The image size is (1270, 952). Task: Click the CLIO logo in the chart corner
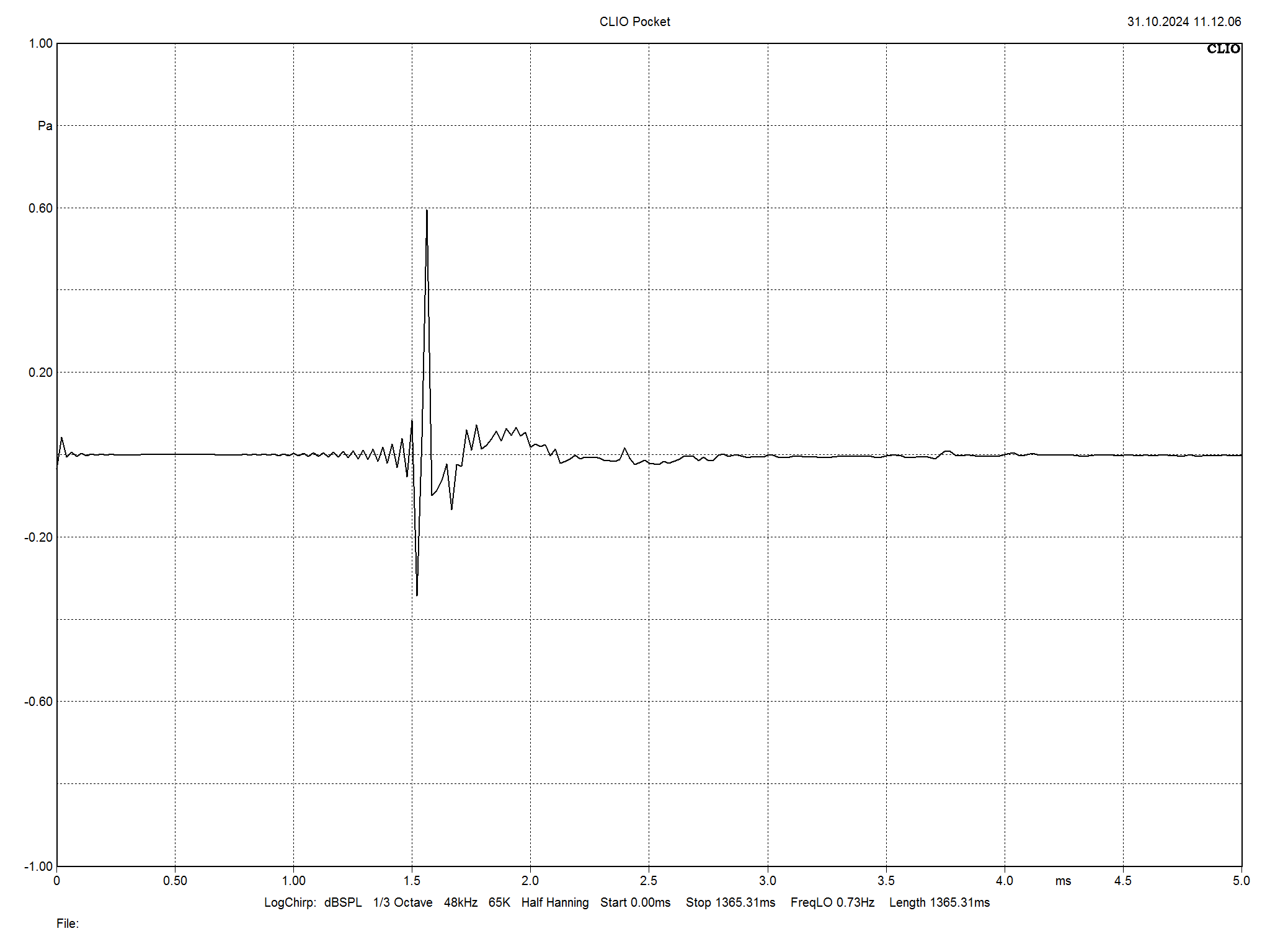click(1223, 49)
